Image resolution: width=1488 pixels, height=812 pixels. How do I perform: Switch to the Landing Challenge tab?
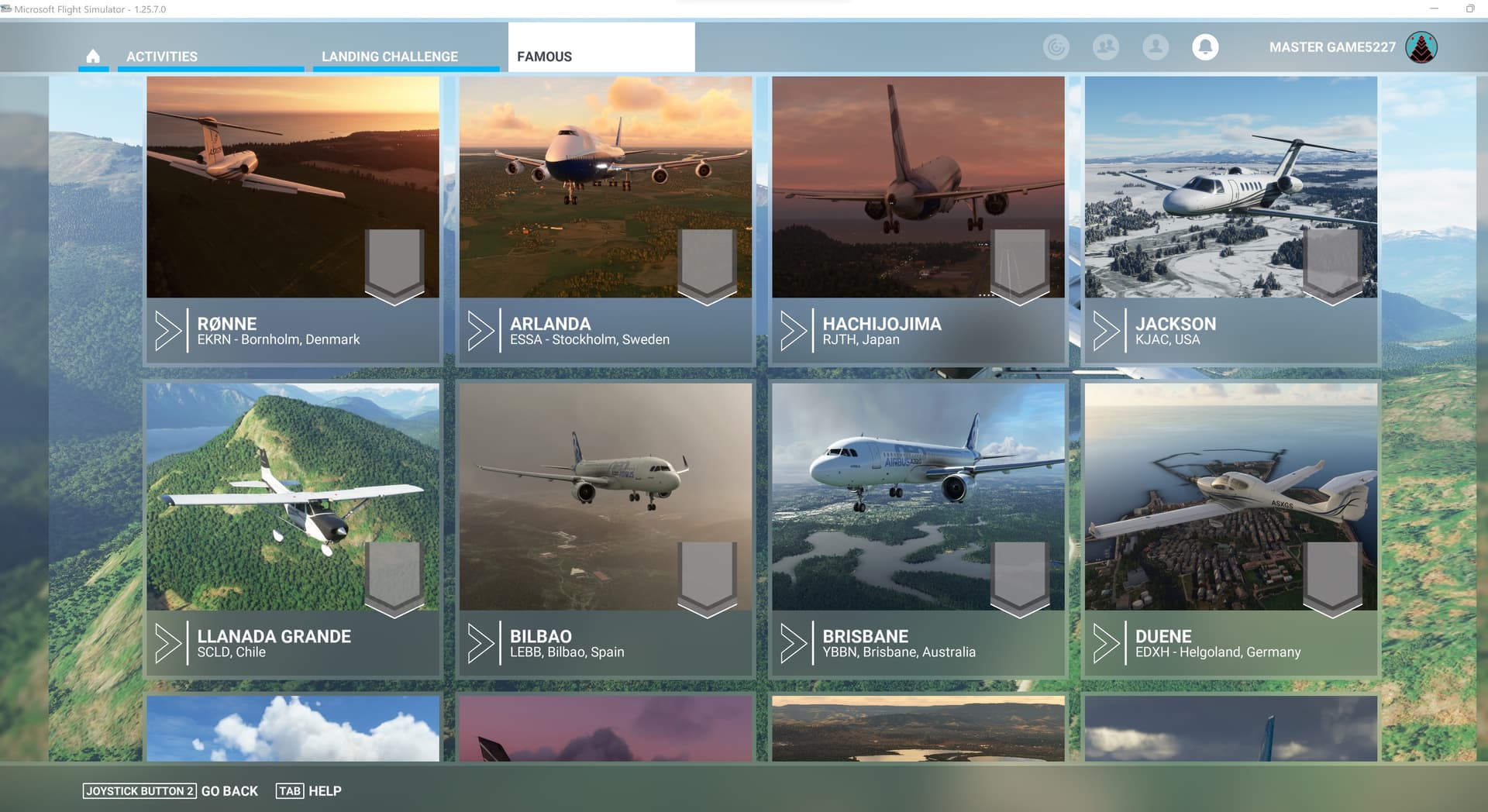pyautogui.click(x=406, y=56)
